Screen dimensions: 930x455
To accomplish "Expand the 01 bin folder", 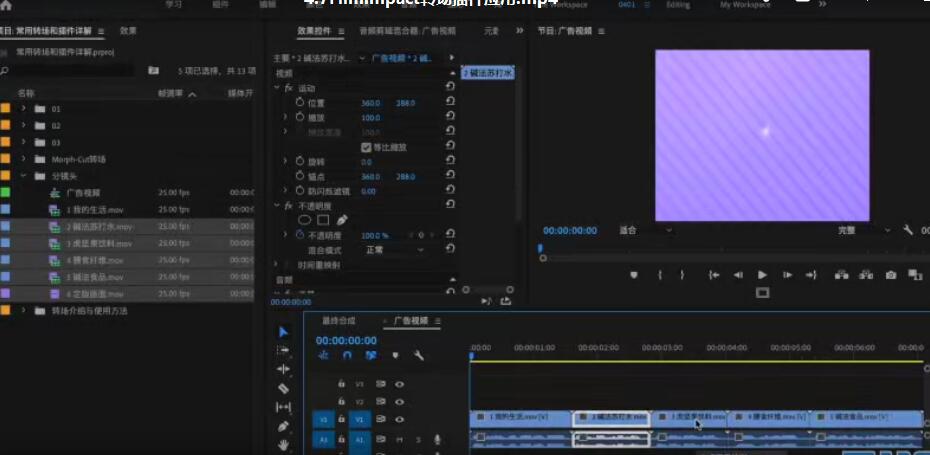I will tap(24, 108).
